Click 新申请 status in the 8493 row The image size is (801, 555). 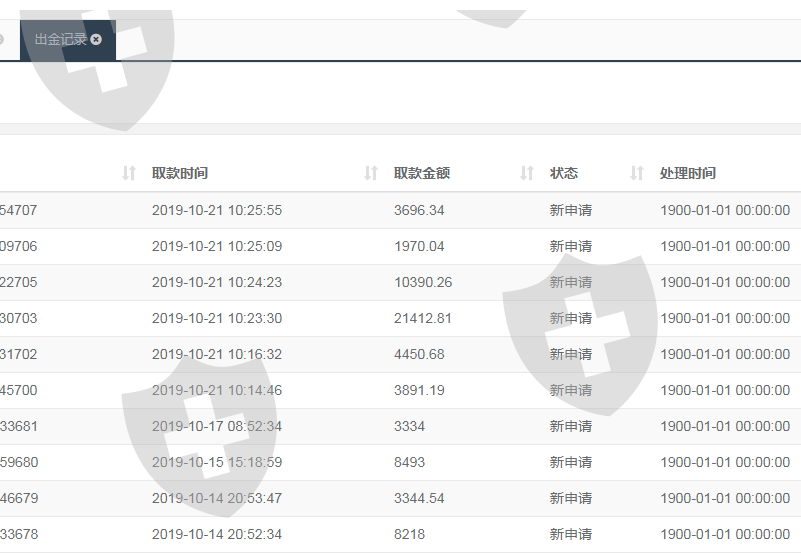coord(571,462)
